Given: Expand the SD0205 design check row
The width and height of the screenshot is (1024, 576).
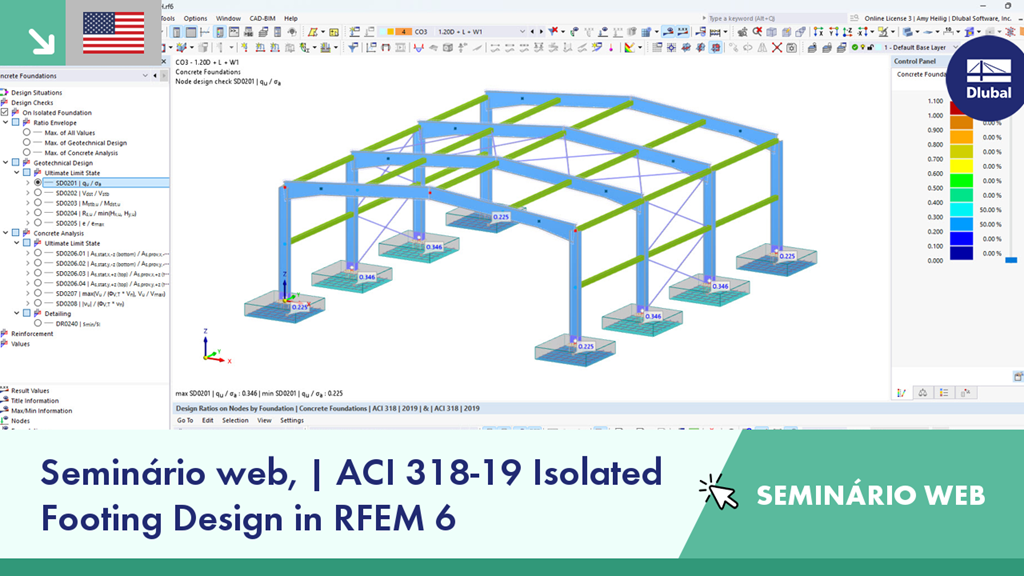Looking at the screenshot, I should 28,223.
